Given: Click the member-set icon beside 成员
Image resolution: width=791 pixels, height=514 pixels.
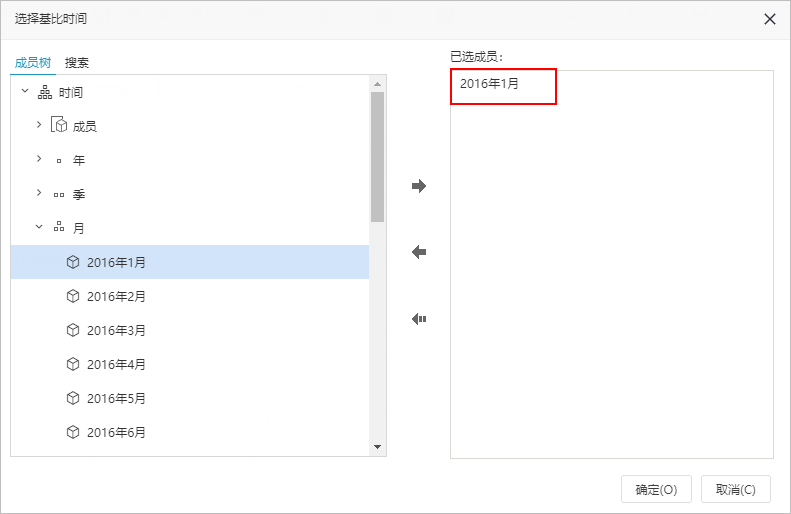Looking at the screenshot, I should (x=59, y=124).
